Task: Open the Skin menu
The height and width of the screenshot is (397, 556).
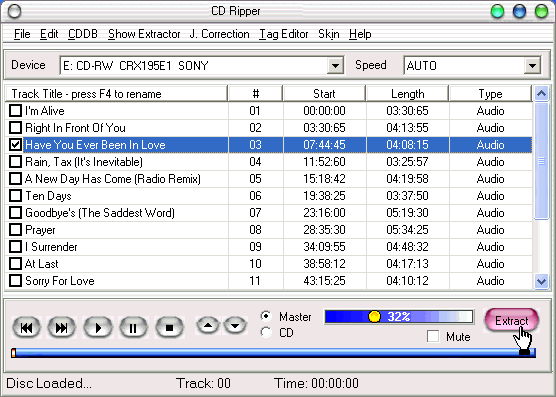Action: point(329,34)
